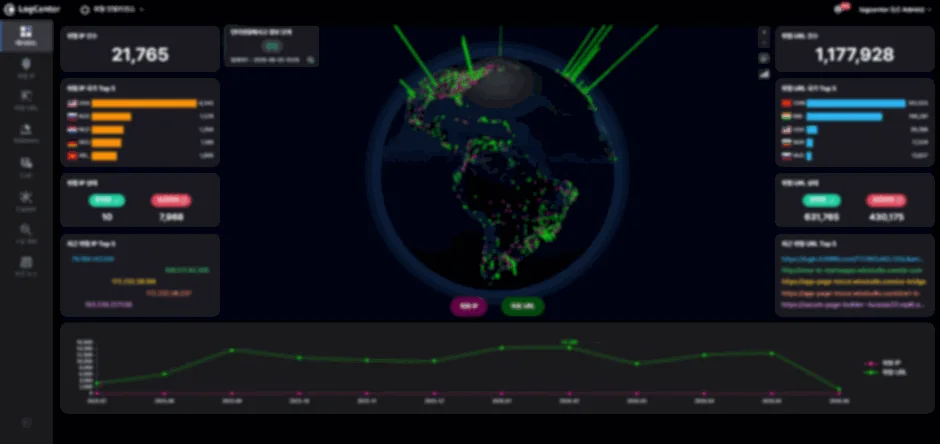Viewport: 940px width, 444px height.
Task: Click the notification bell with red badge
Action: click(839, 9)
